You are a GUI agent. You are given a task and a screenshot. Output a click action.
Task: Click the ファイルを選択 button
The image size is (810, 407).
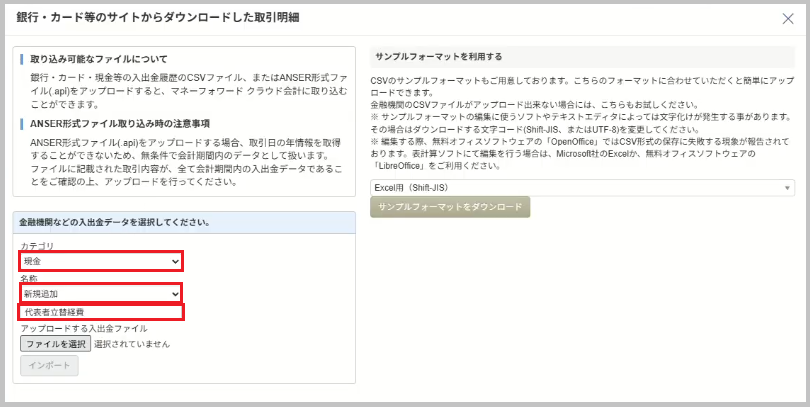click(x=56, y=343)
